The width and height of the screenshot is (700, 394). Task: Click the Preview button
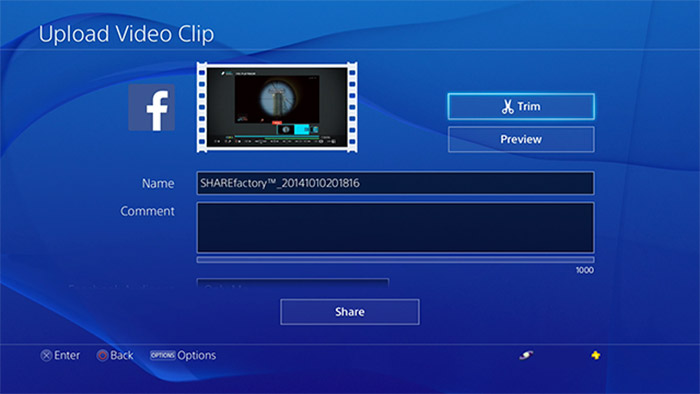pyautogui.click(x=521, y=139)
